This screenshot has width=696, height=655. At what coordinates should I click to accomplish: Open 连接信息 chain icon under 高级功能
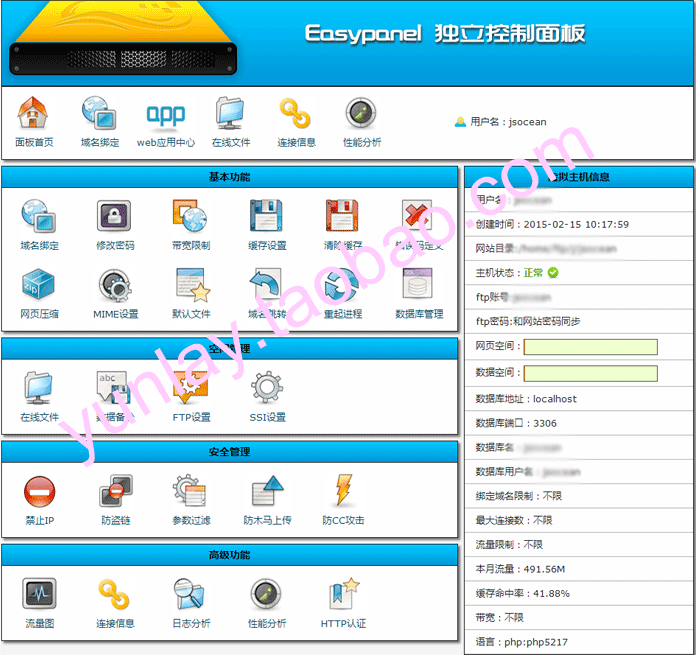pyautogui.click(x=114, y=594)
